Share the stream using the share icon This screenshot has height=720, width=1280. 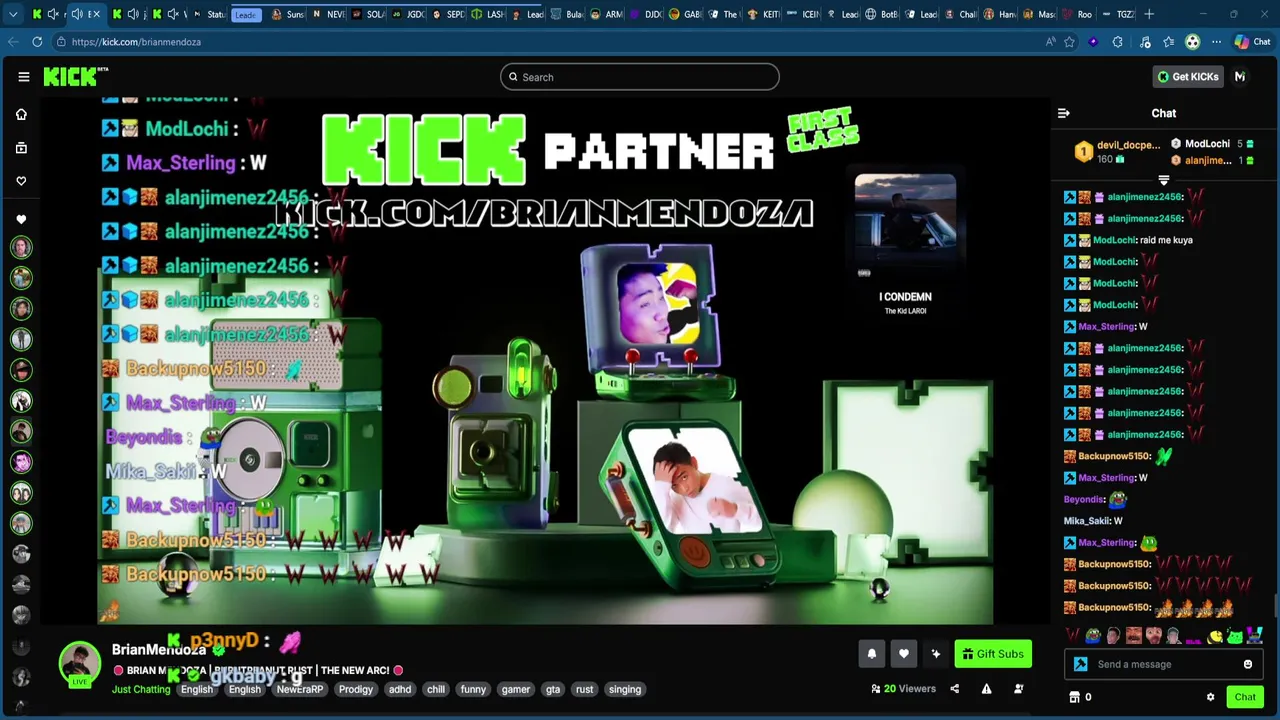tap(954, 689)
